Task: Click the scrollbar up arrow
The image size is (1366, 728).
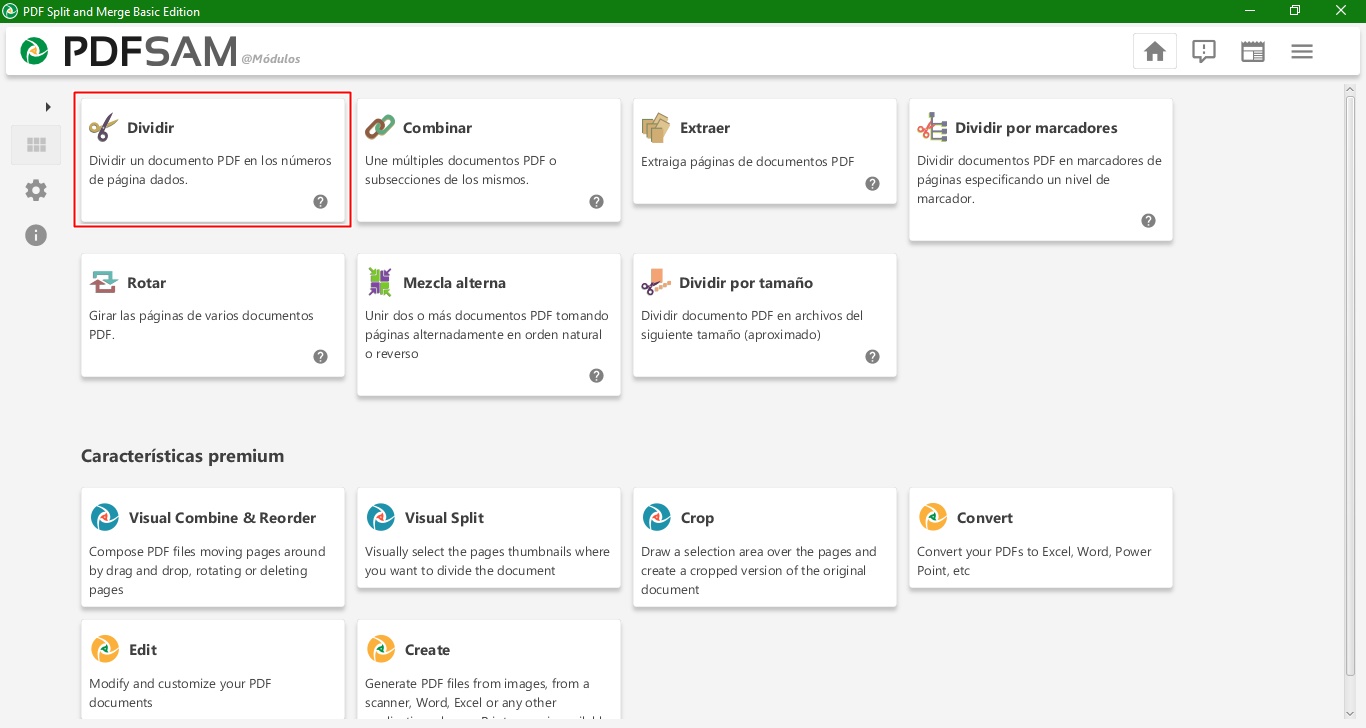Action: click(x=1351, y=89)
